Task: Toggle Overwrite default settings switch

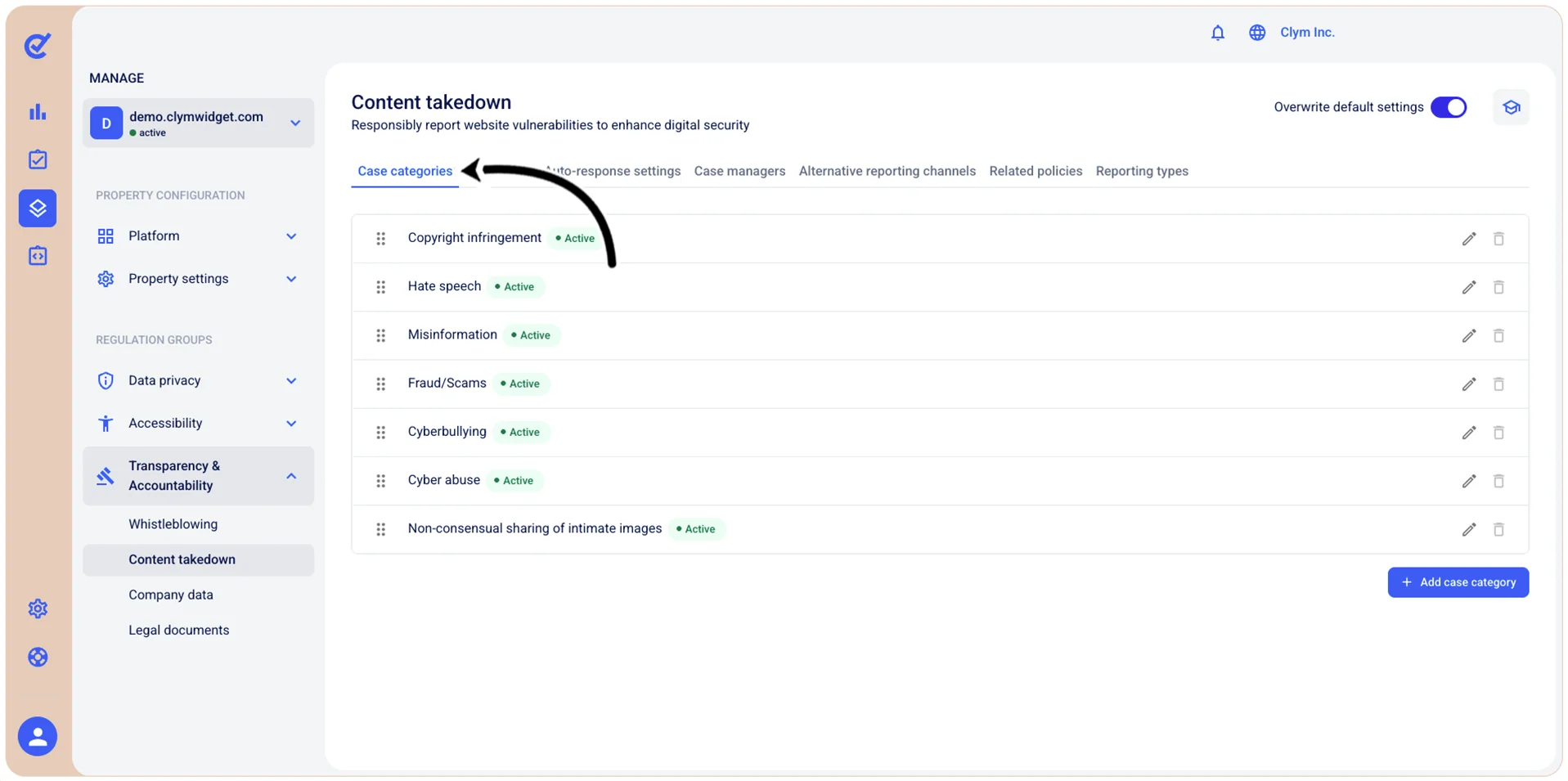Action: [1449, 107]
